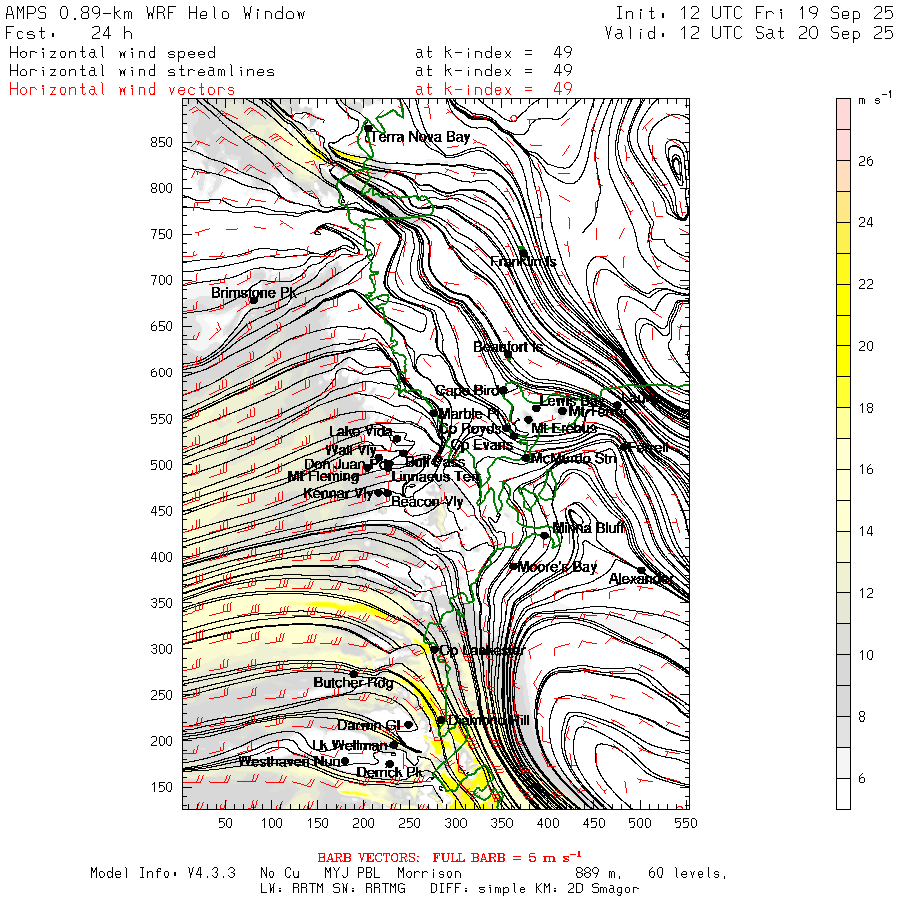Click the white colorbar band below 6

coord(843,794)
